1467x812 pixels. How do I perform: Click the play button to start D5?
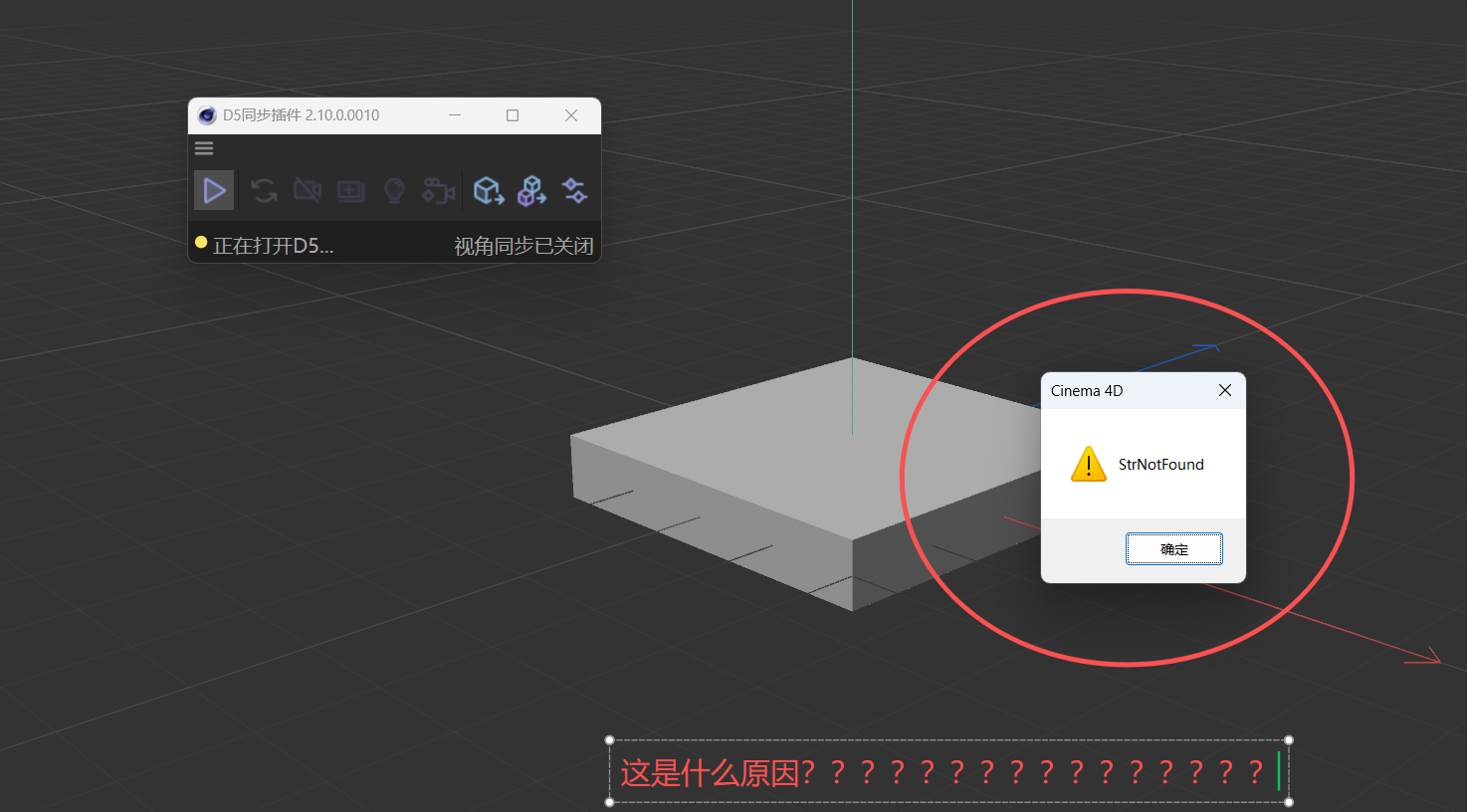click(214, 190)
